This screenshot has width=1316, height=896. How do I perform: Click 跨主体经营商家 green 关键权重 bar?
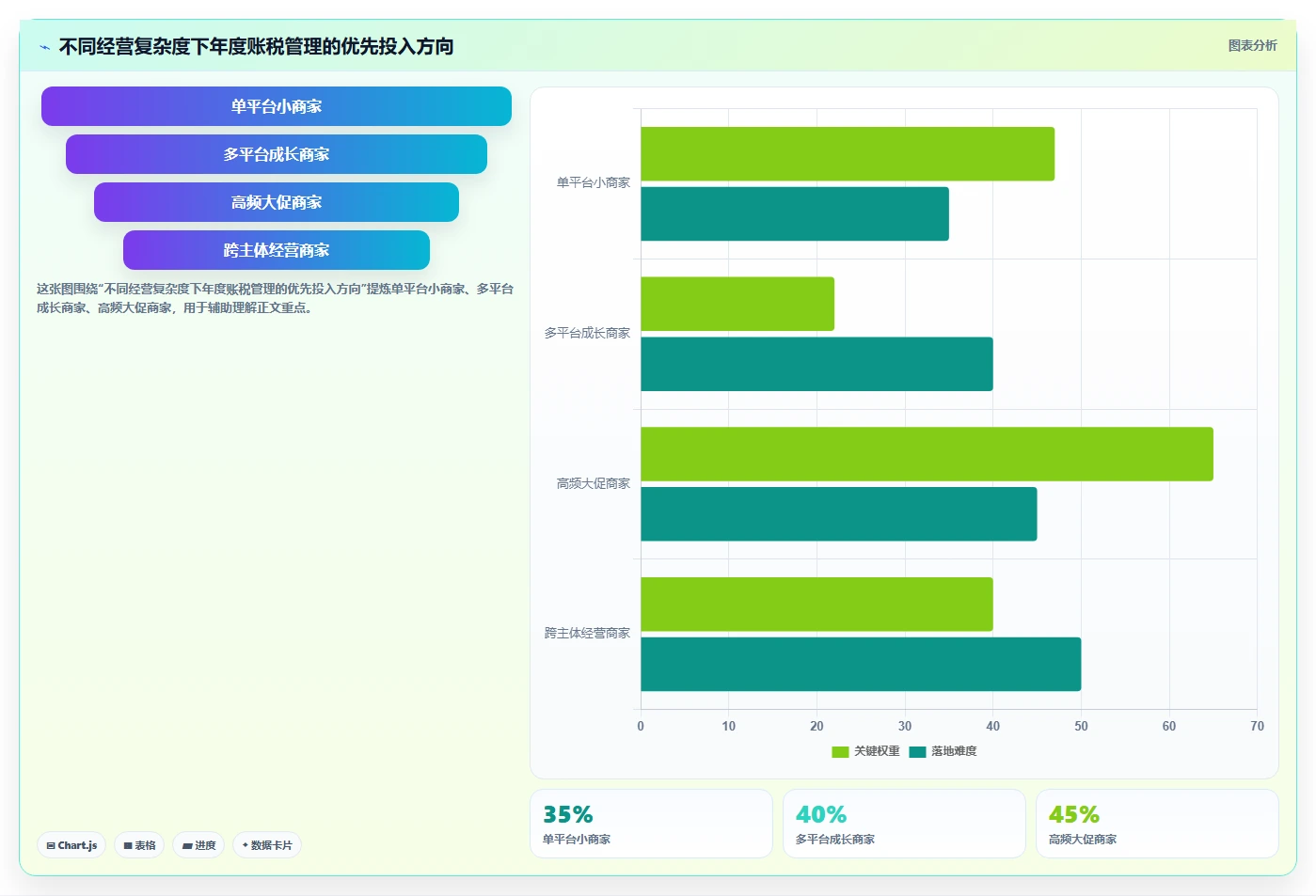[x=817, y=605]
